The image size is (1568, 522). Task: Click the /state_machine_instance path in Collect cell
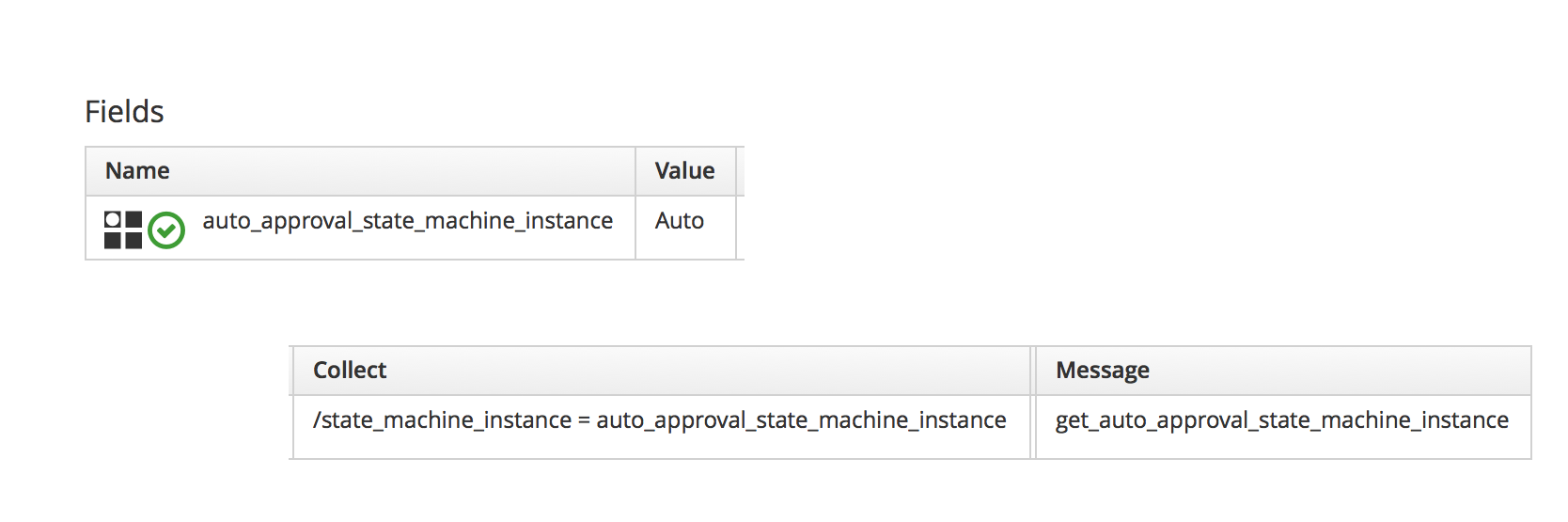point(442,420)
